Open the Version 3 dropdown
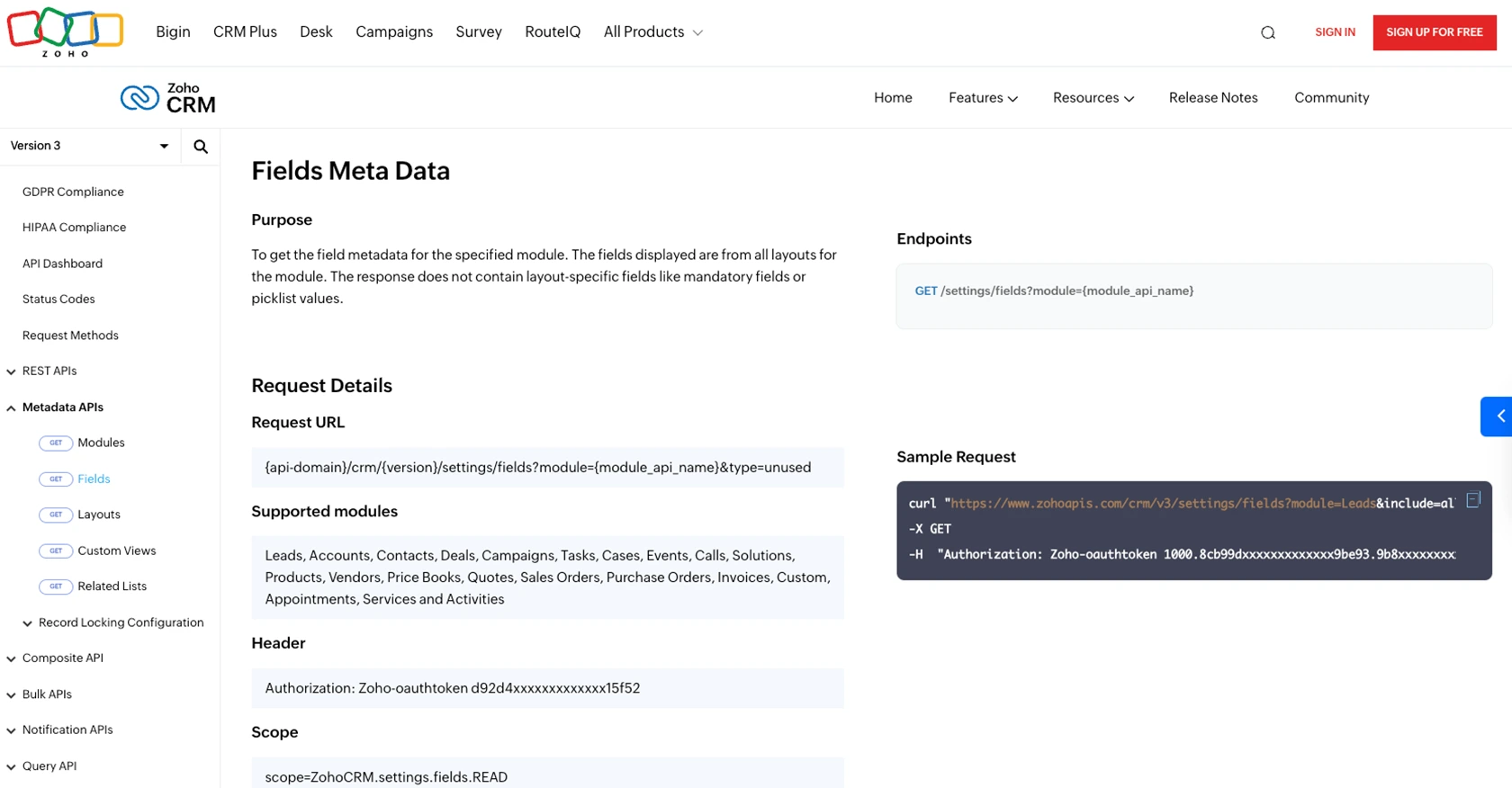 click(90, 146)
